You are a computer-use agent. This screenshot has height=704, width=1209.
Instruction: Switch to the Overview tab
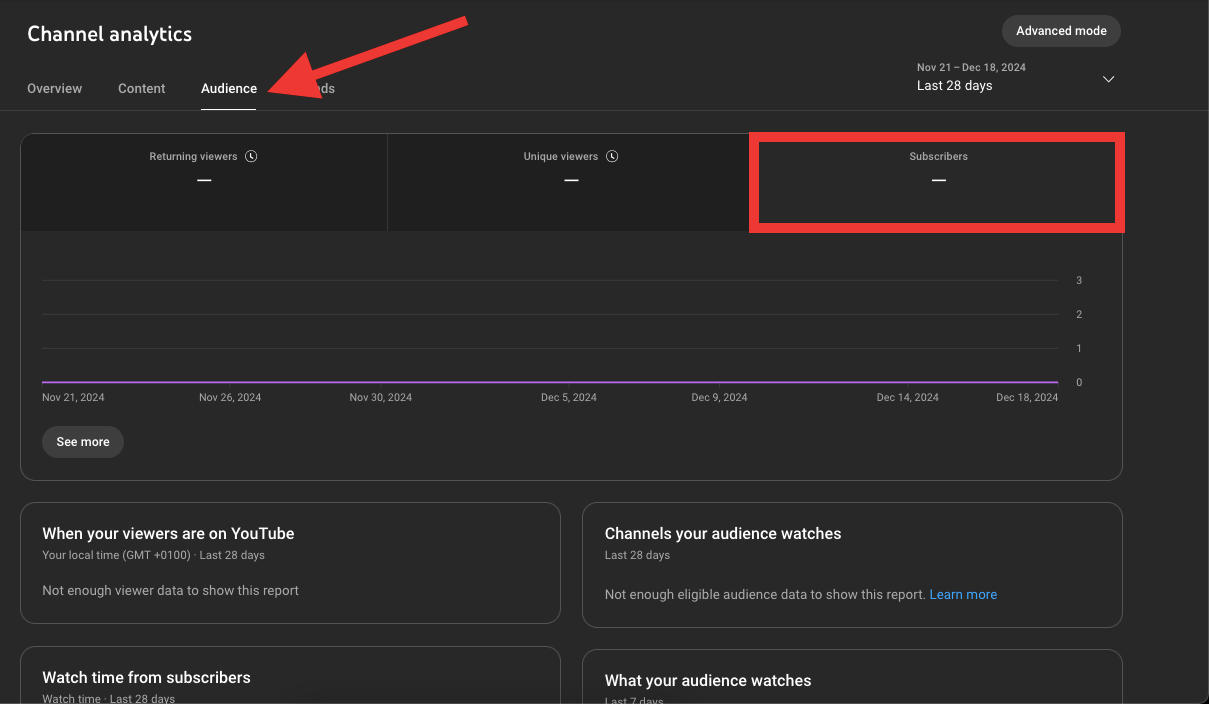click(x=54, y=88)
